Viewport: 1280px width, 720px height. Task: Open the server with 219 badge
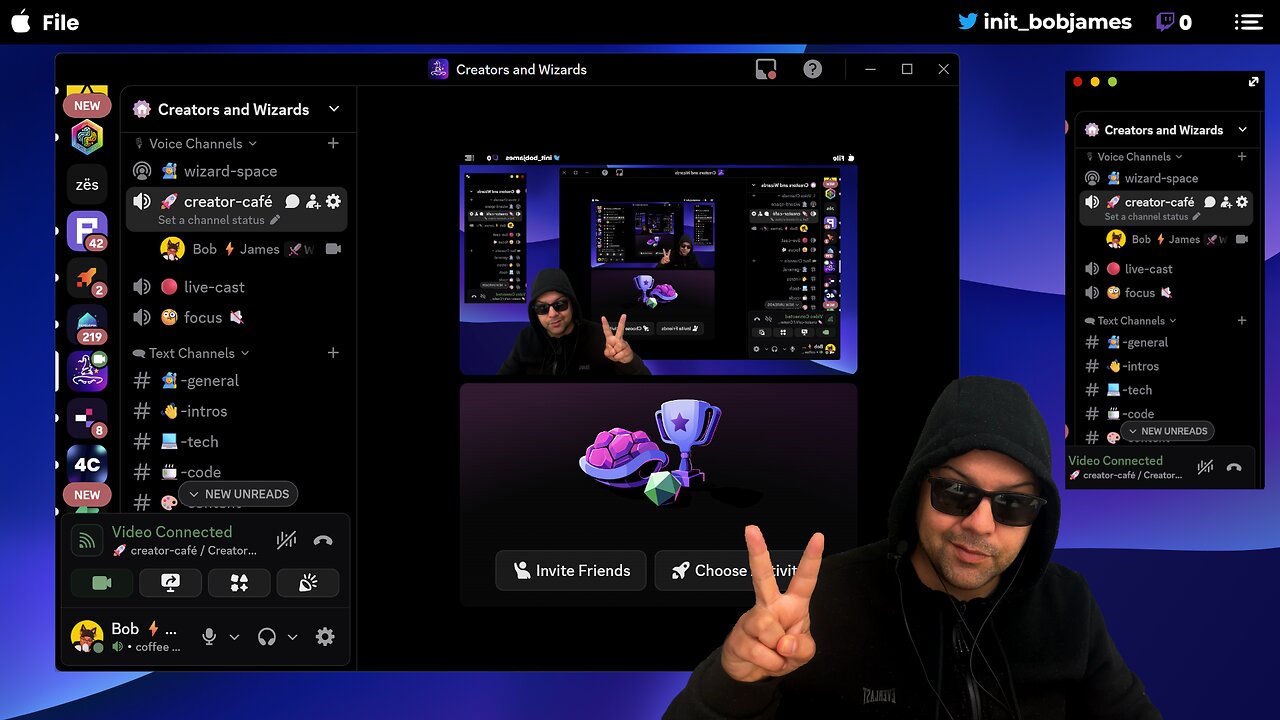click(x=87, y=324)
